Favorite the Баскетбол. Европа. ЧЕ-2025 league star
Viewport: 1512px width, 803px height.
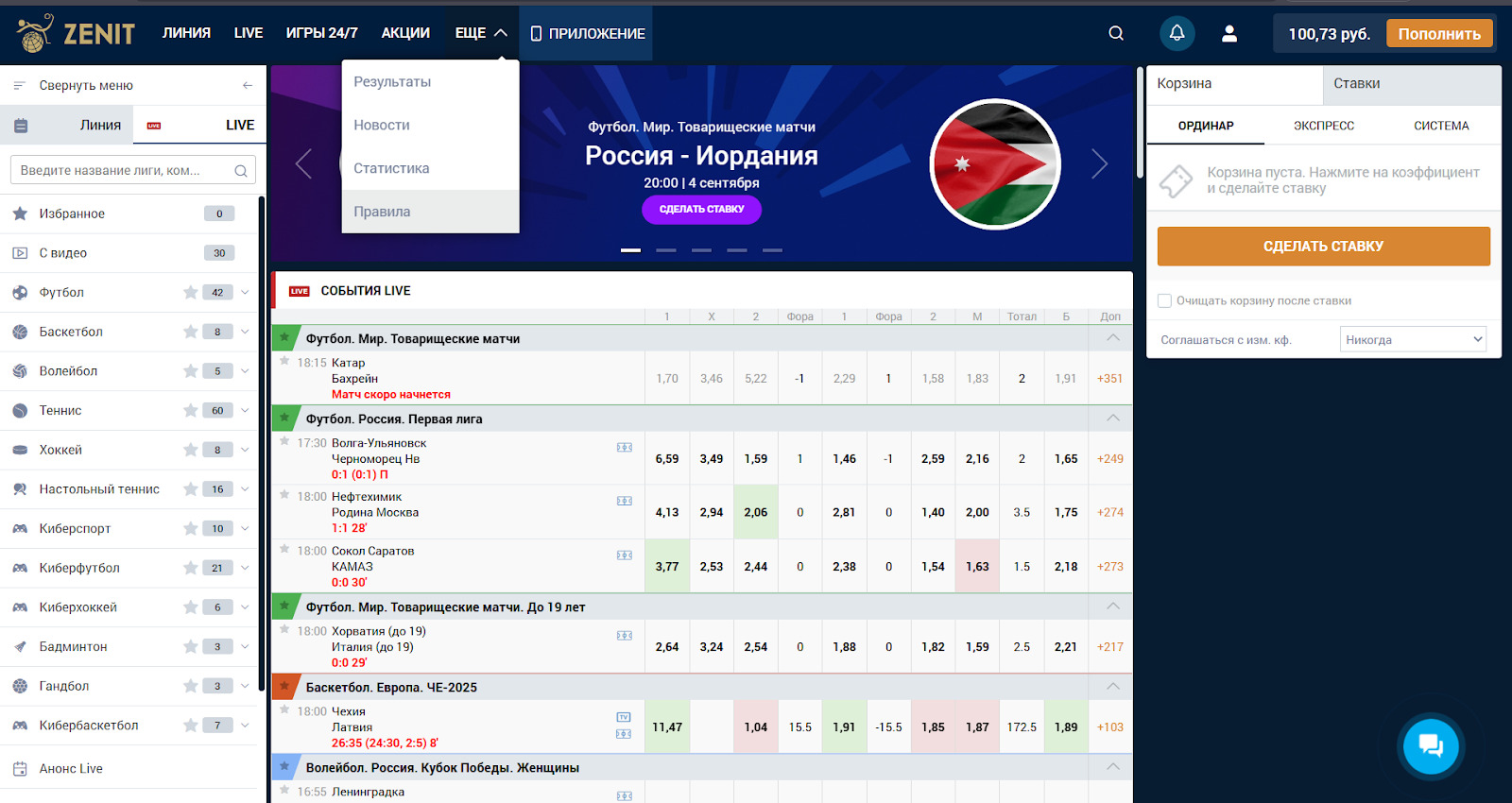[x=284, y=686]
